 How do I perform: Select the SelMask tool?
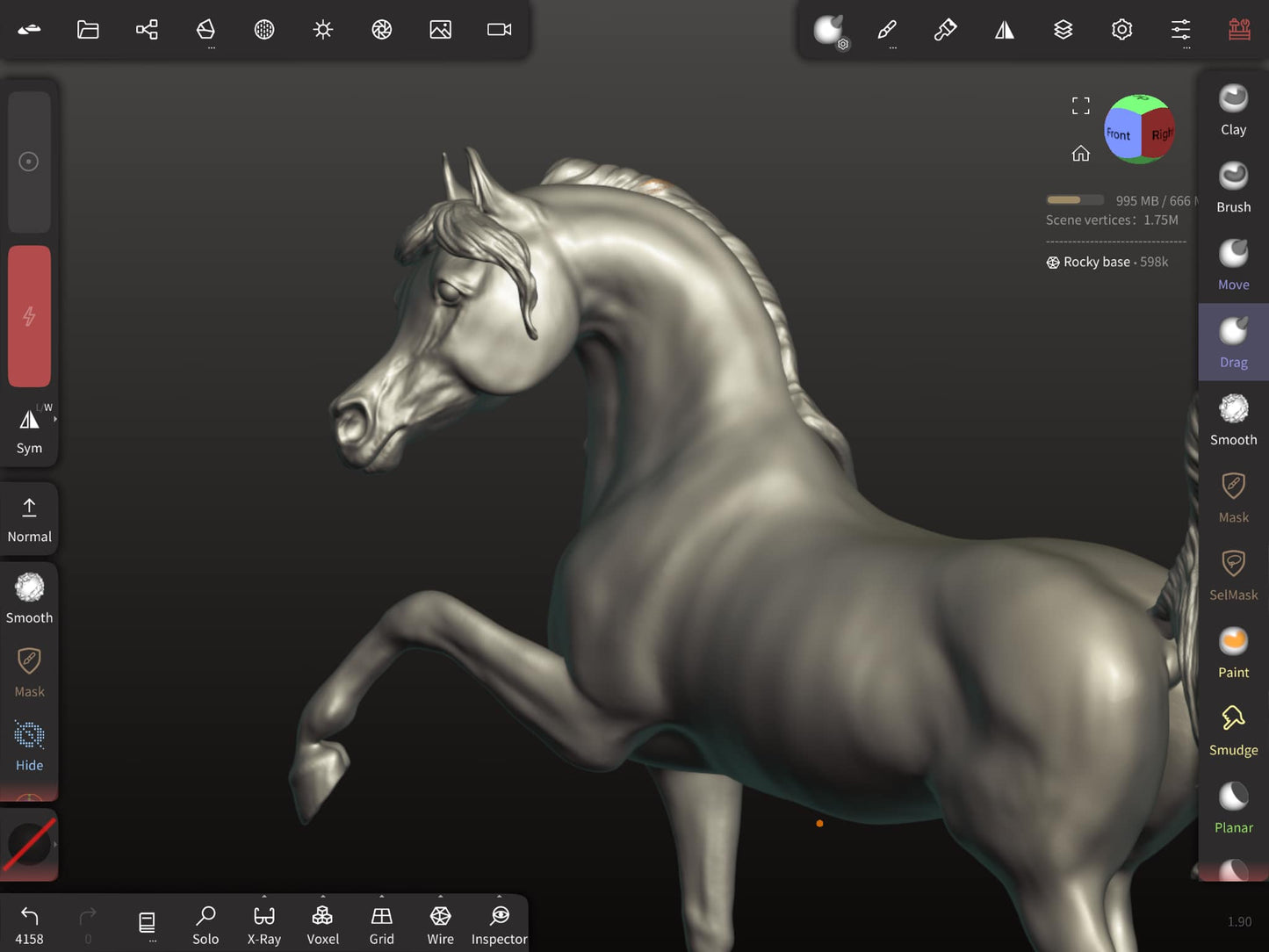pyautogui.click(x=1233, y=574)
